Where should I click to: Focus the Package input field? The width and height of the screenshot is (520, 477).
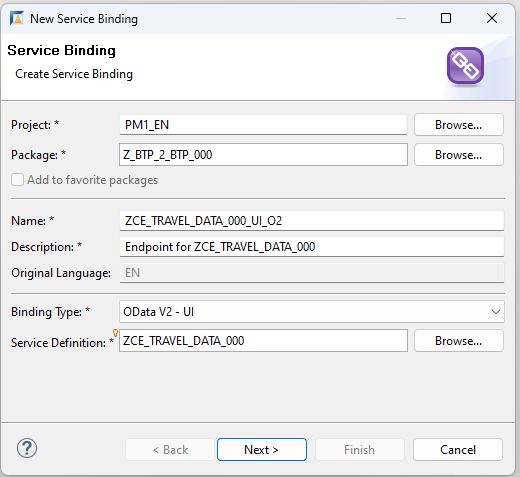pyautogui.click(x=263, y=155)
